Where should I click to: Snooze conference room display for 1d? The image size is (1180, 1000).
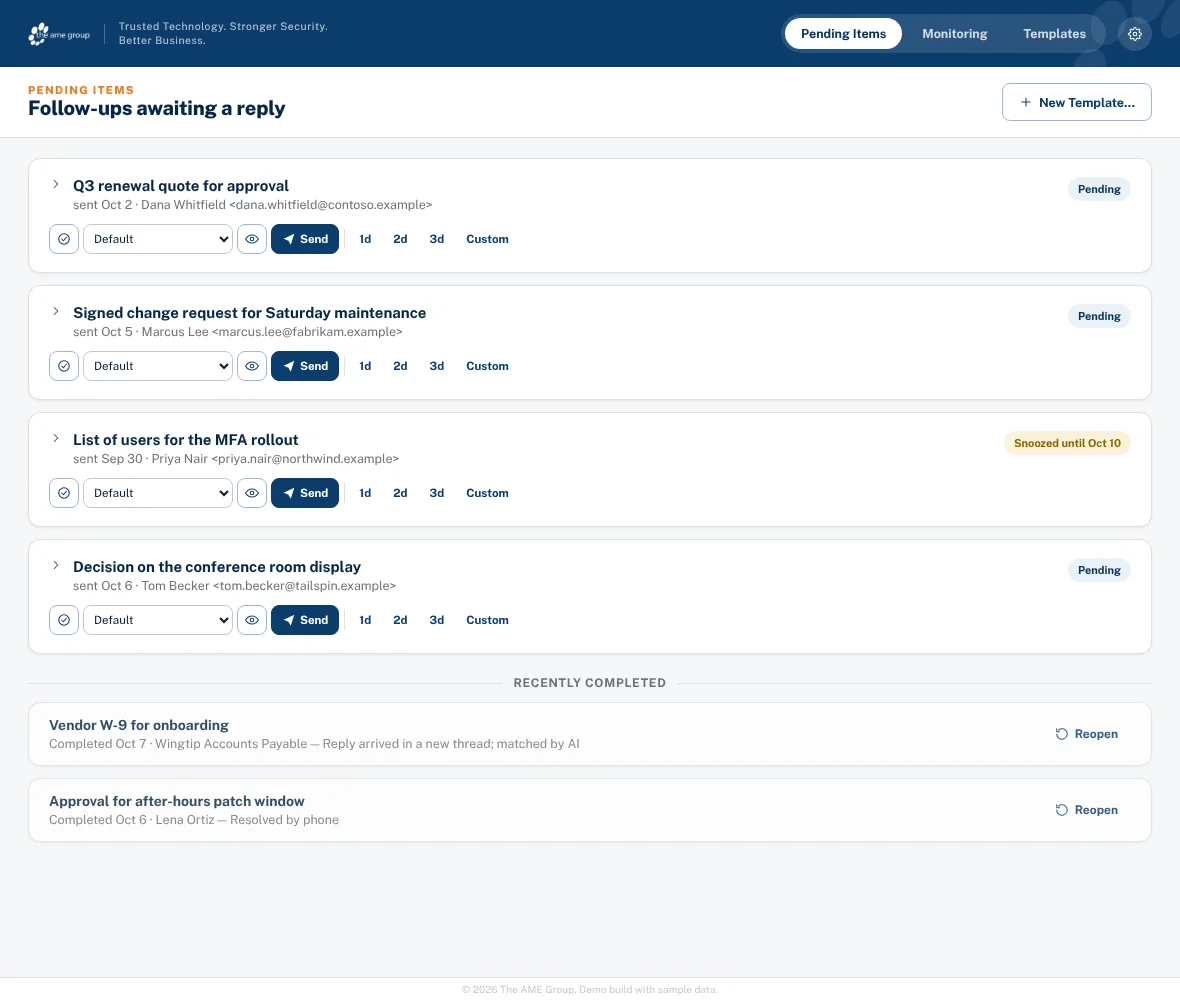pos(365,621)
